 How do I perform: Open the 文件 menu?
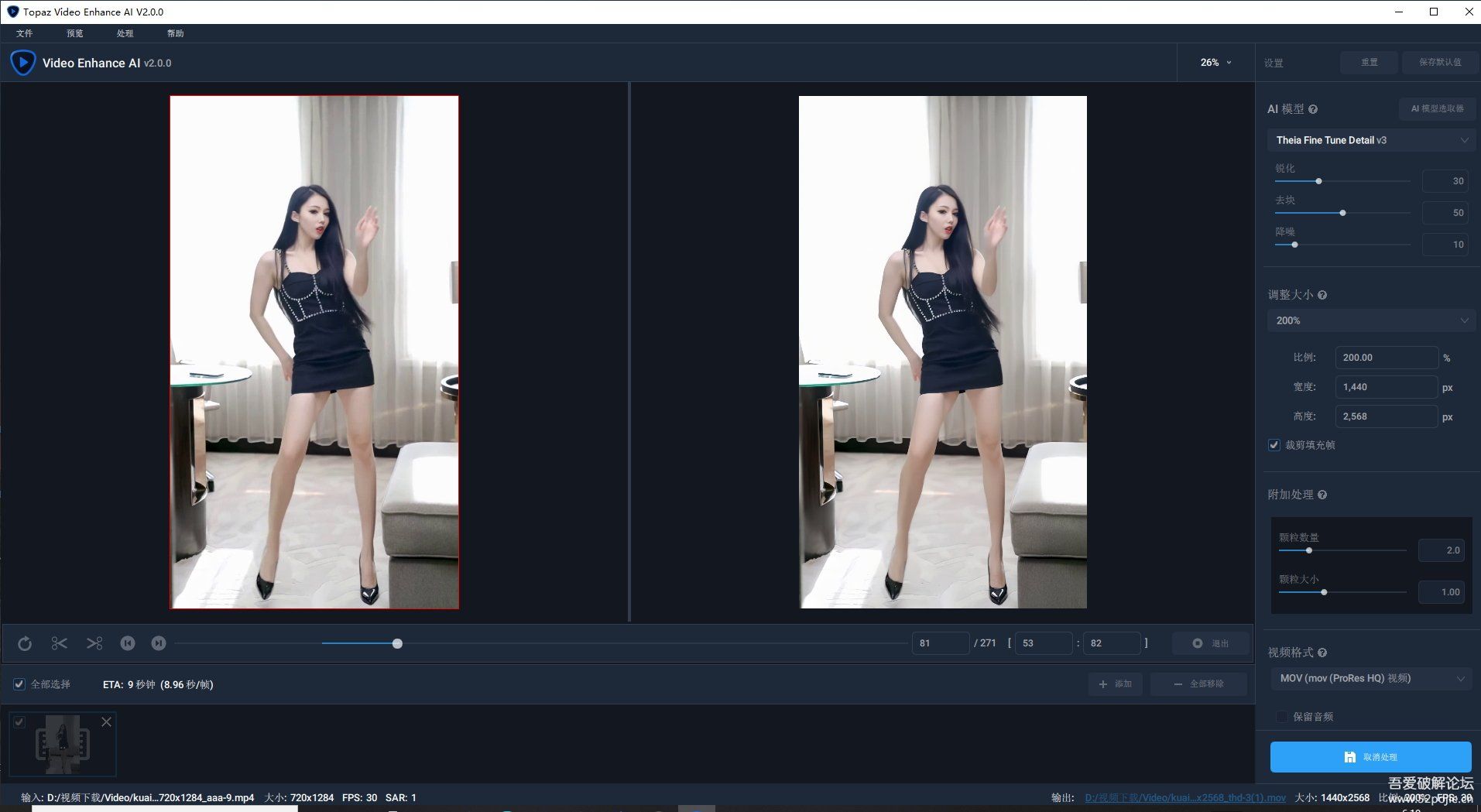[x=24, y=33]
